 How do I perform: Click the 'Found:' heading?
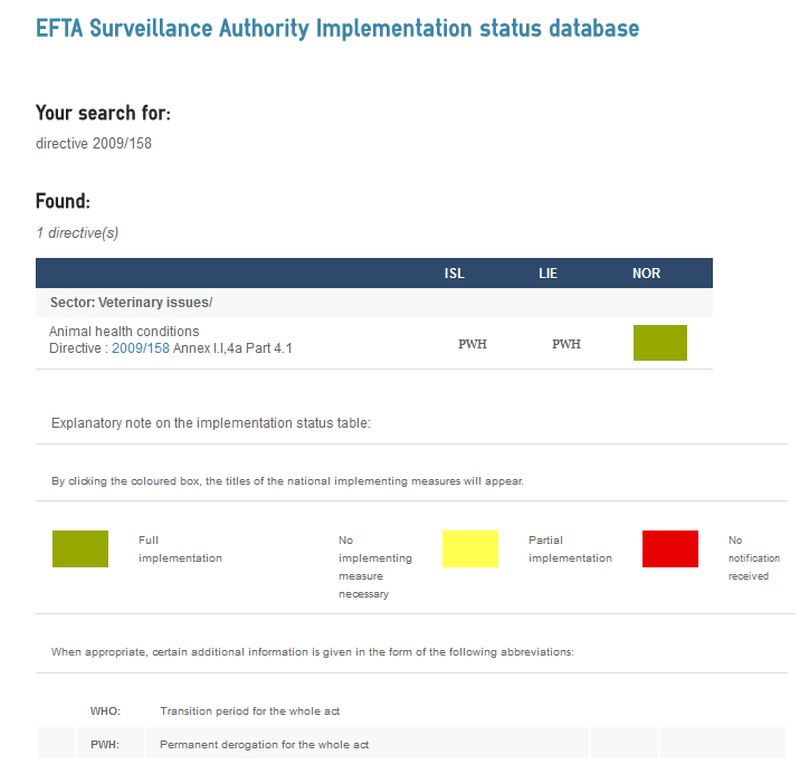pos(63,201)
